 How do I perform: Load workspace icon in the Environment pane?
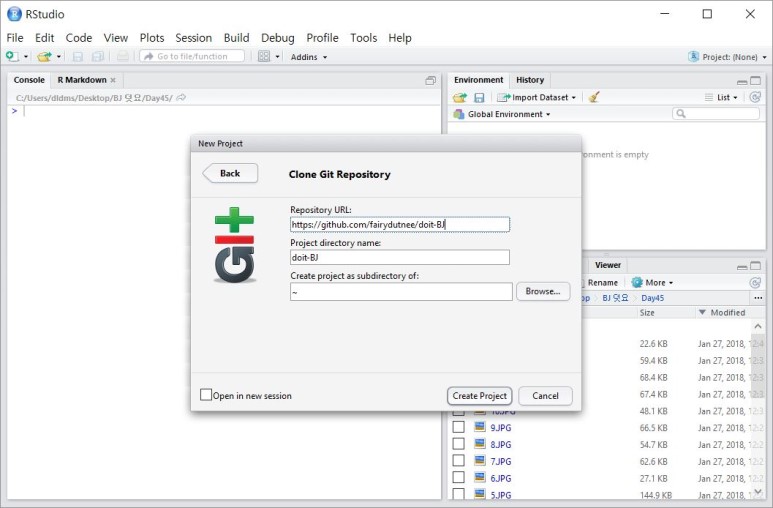click(459, 97)
